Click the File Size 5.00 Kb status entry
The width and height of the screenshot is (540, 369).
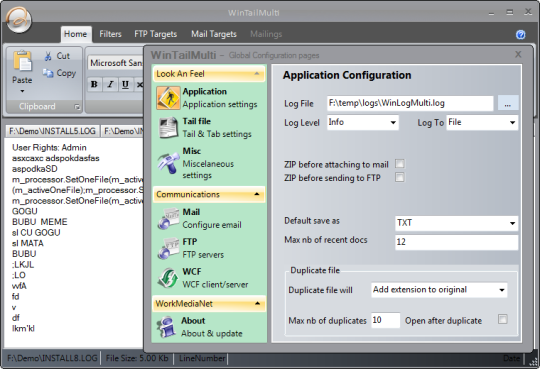click(x=137, y=358)
